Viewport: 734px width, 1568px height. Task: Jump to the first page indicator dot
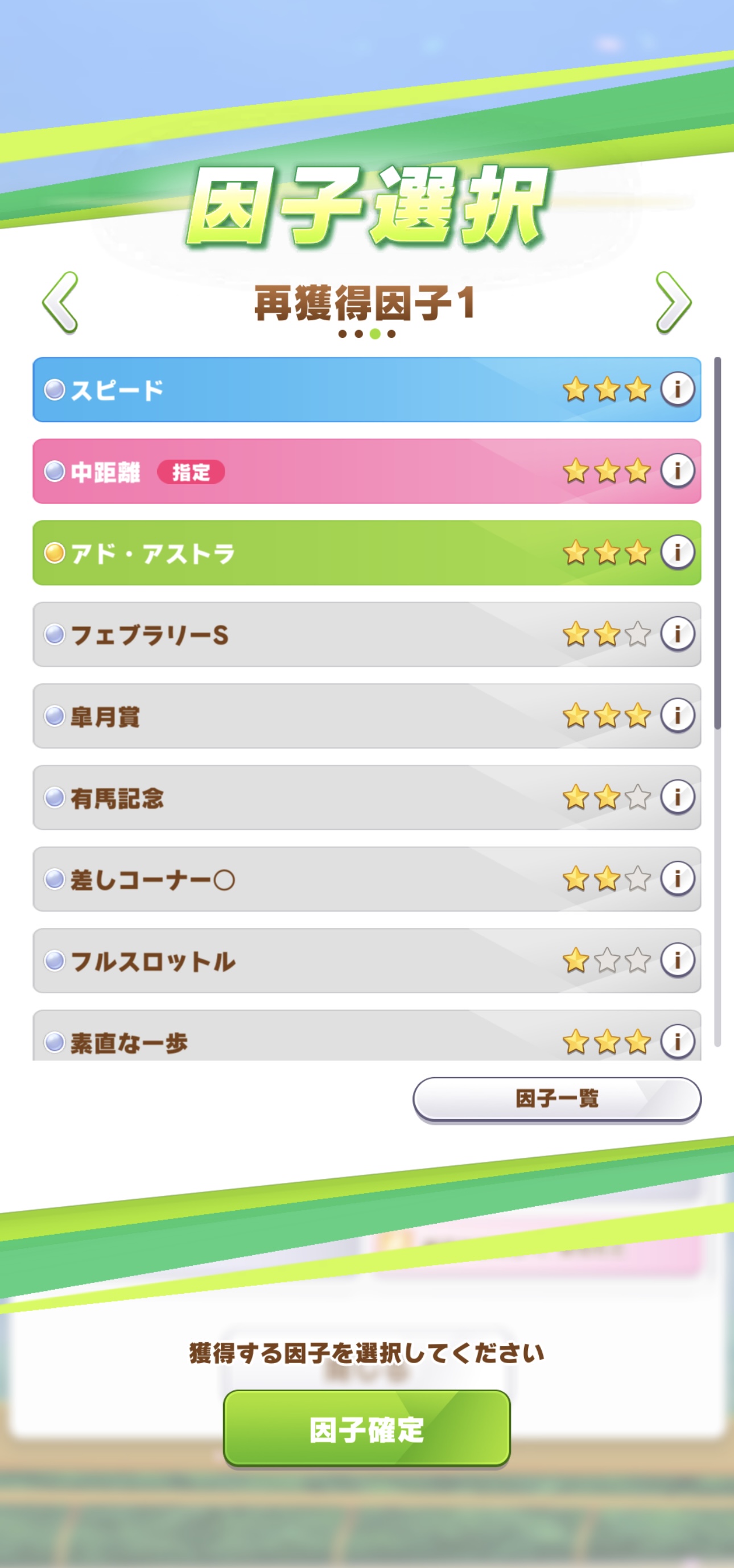(343, 334)
